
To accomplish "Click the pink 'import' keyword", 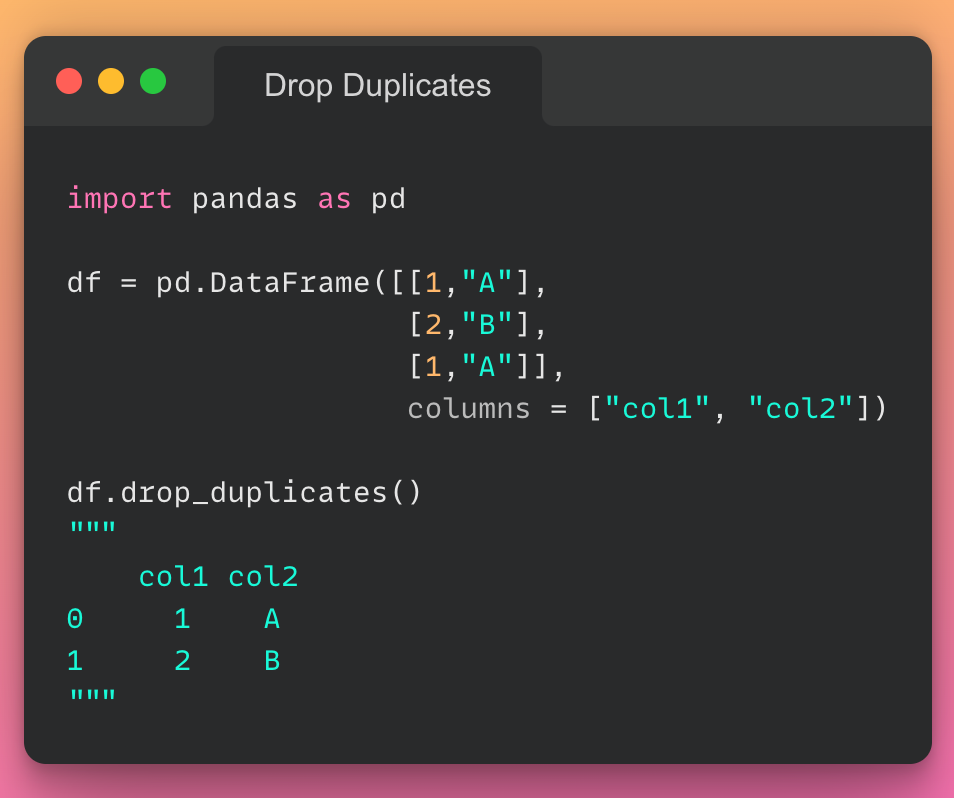I will click(x=119, y=199).
